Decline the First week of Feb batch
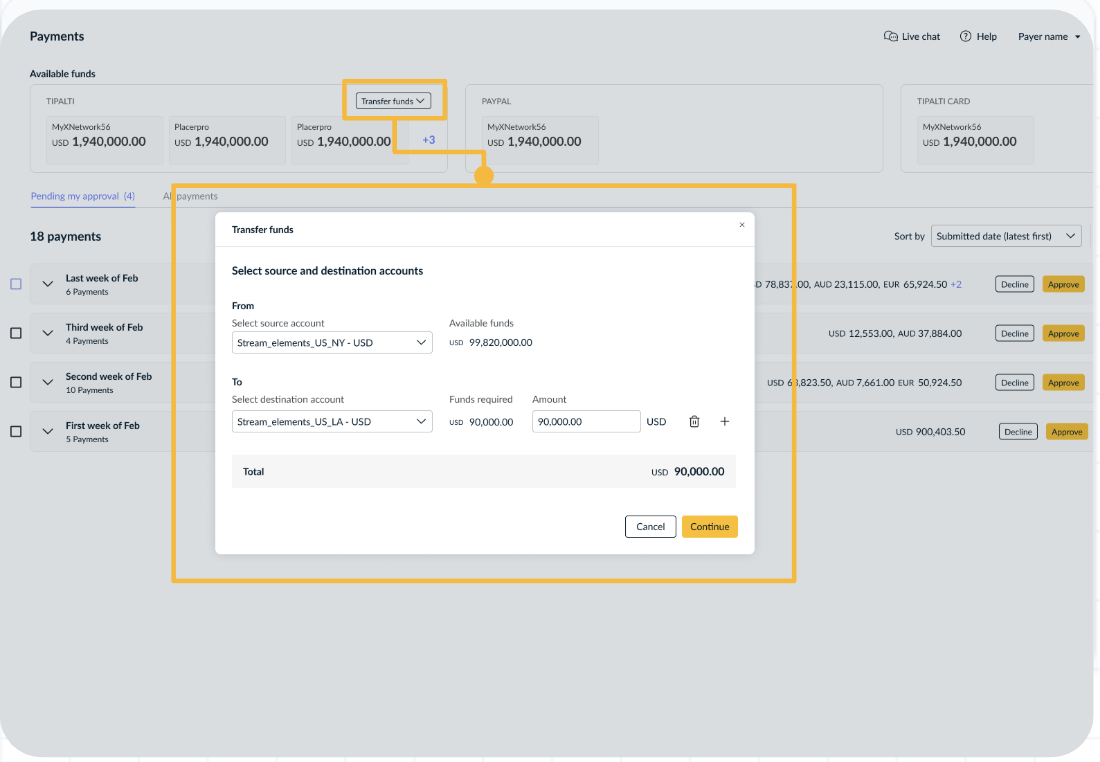This screenshot has width=1100, height=762. click(x=1018, y=432)
